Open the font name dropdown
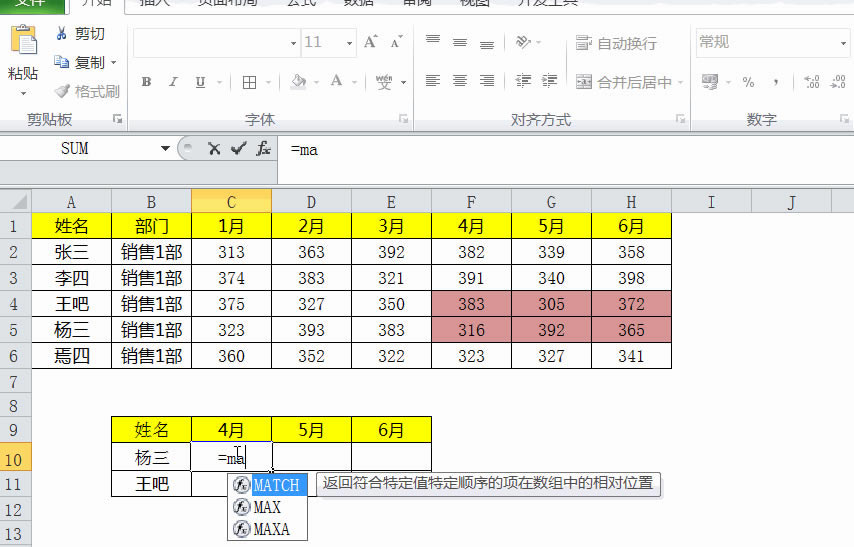 click(x=293, y=43)
